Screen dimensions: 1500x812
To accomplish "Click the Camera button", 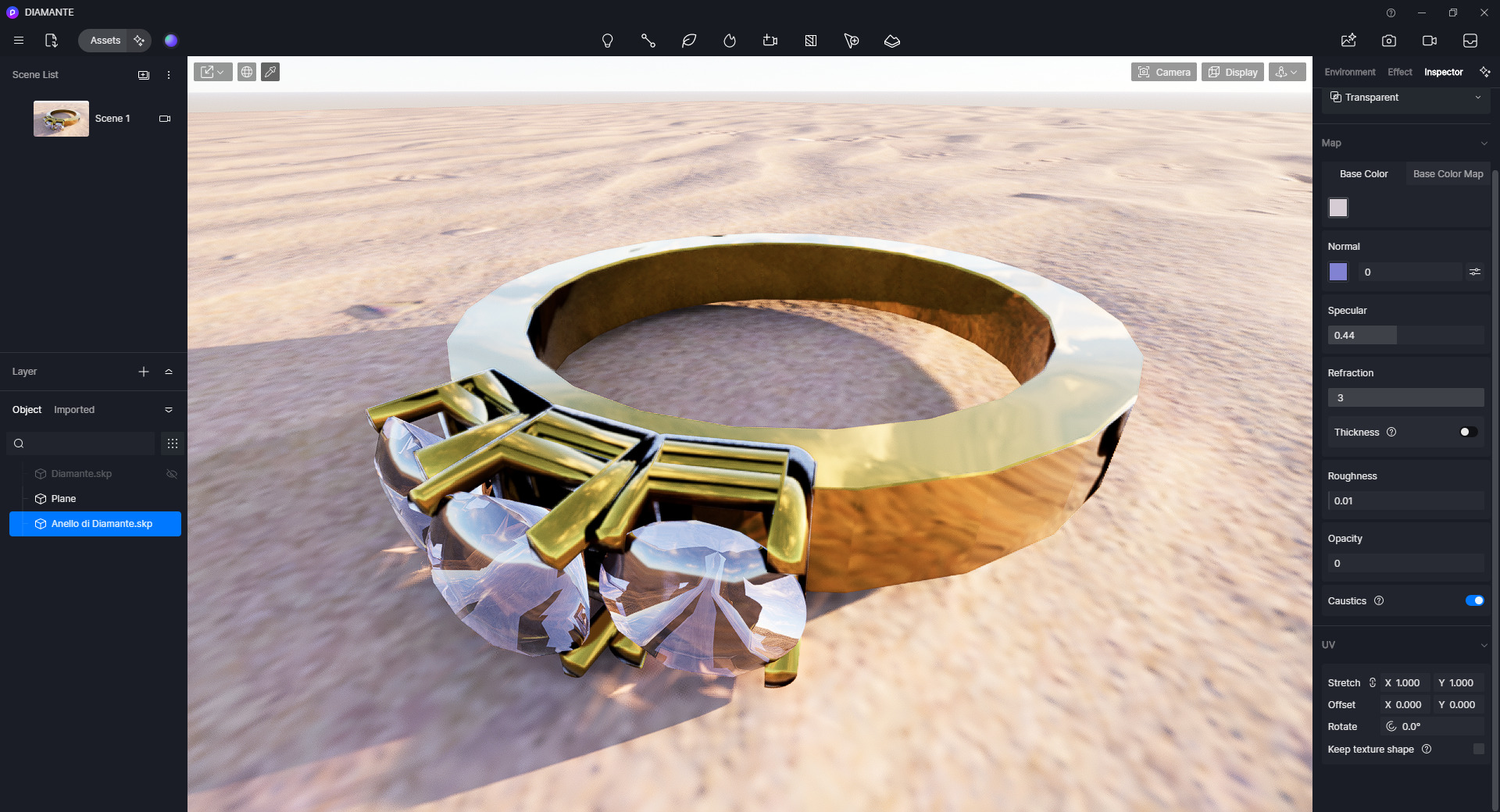I will coord(1164,72).
